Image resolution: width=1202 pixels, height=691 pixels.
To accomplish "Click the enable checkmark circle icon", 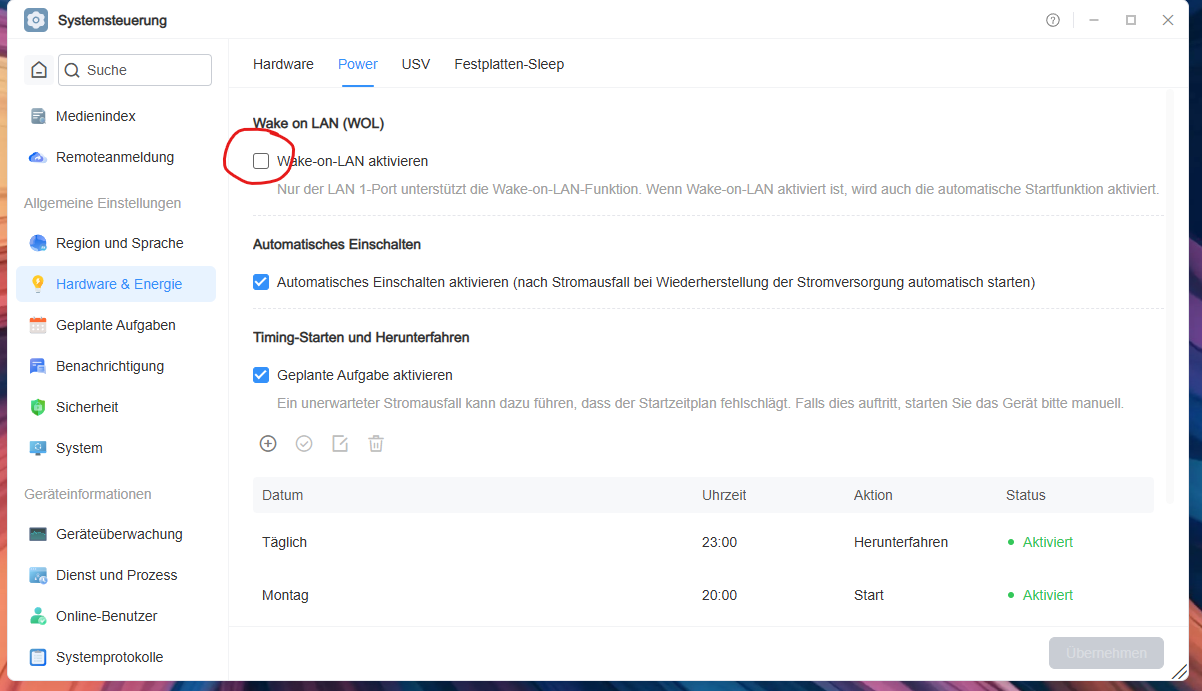I will [304, 443].
